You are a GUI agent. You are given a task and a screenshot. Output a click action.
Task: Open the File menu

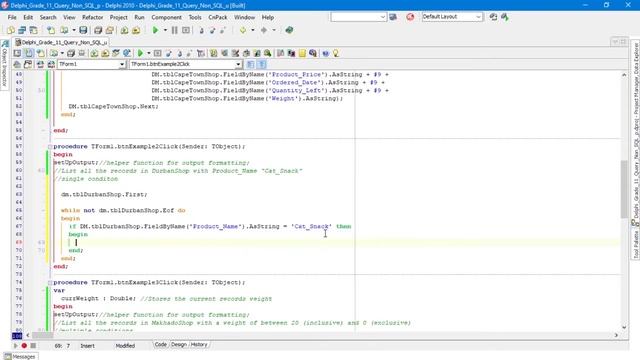coord(12,17)
